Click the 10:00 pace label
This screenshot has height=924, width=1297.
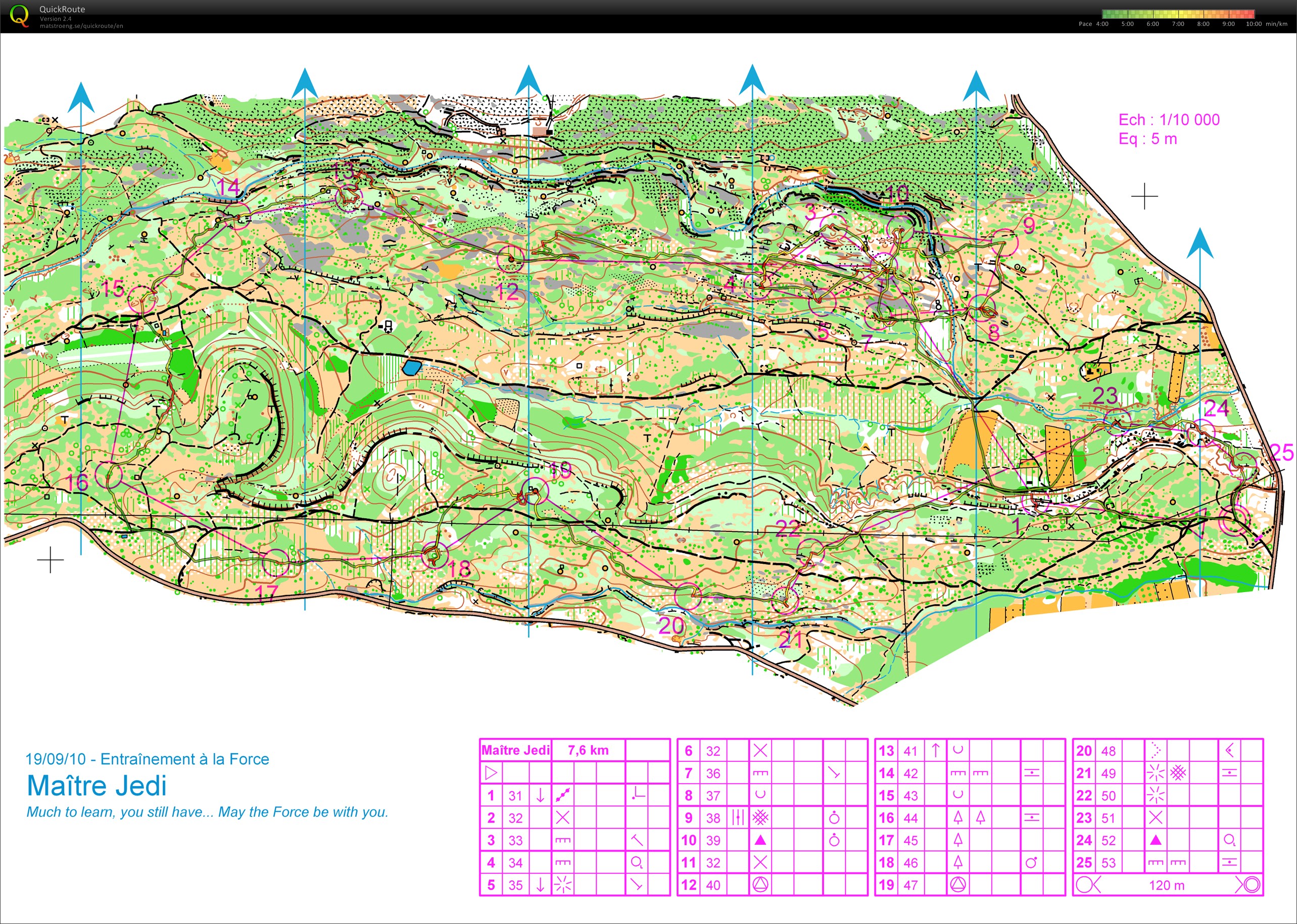1253,24
